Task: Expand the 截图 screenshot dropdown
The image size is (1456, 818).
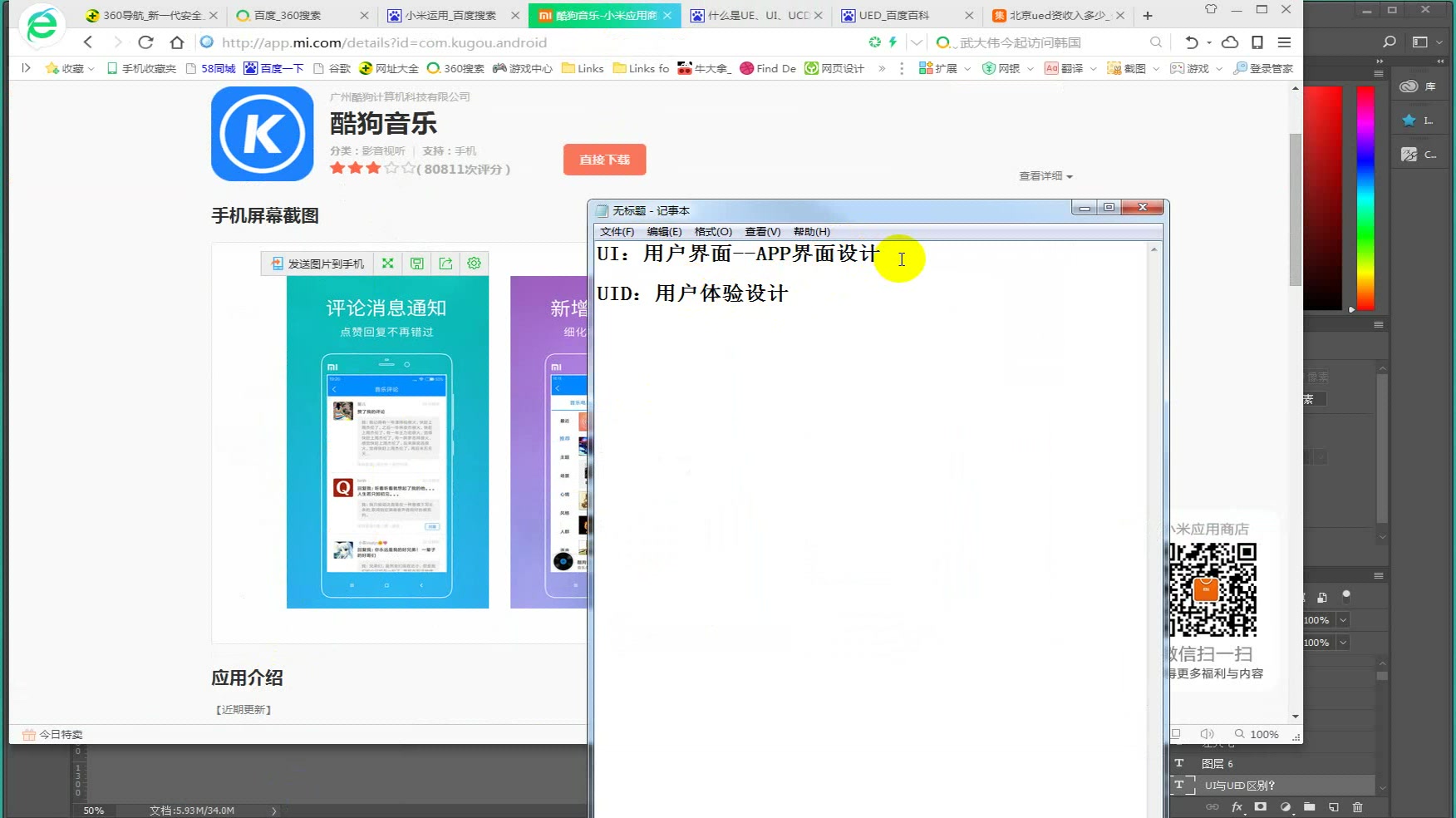Action: (1155, 69)
